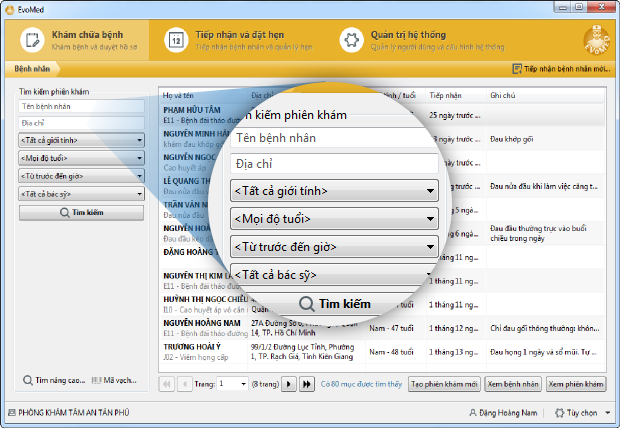The image size is (620, 428).
Task: Click the Đặng Hoàng Nam user entry
Action: tap(503, 413)
